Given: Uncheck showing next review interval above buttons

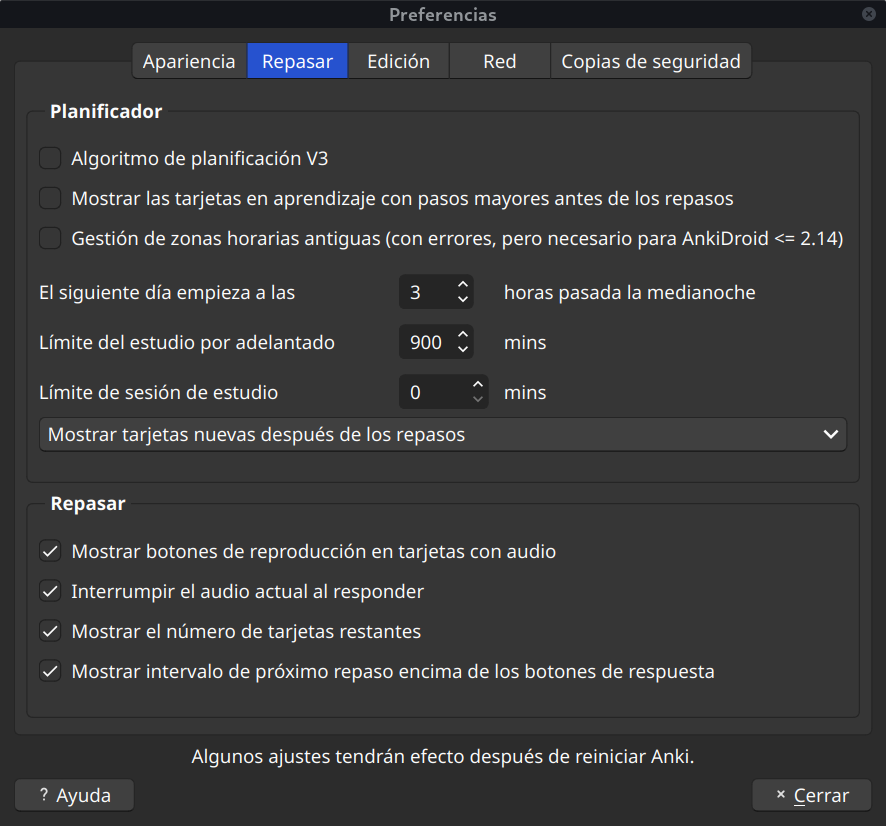Looking at the screenshot, I should pos(50,671).
